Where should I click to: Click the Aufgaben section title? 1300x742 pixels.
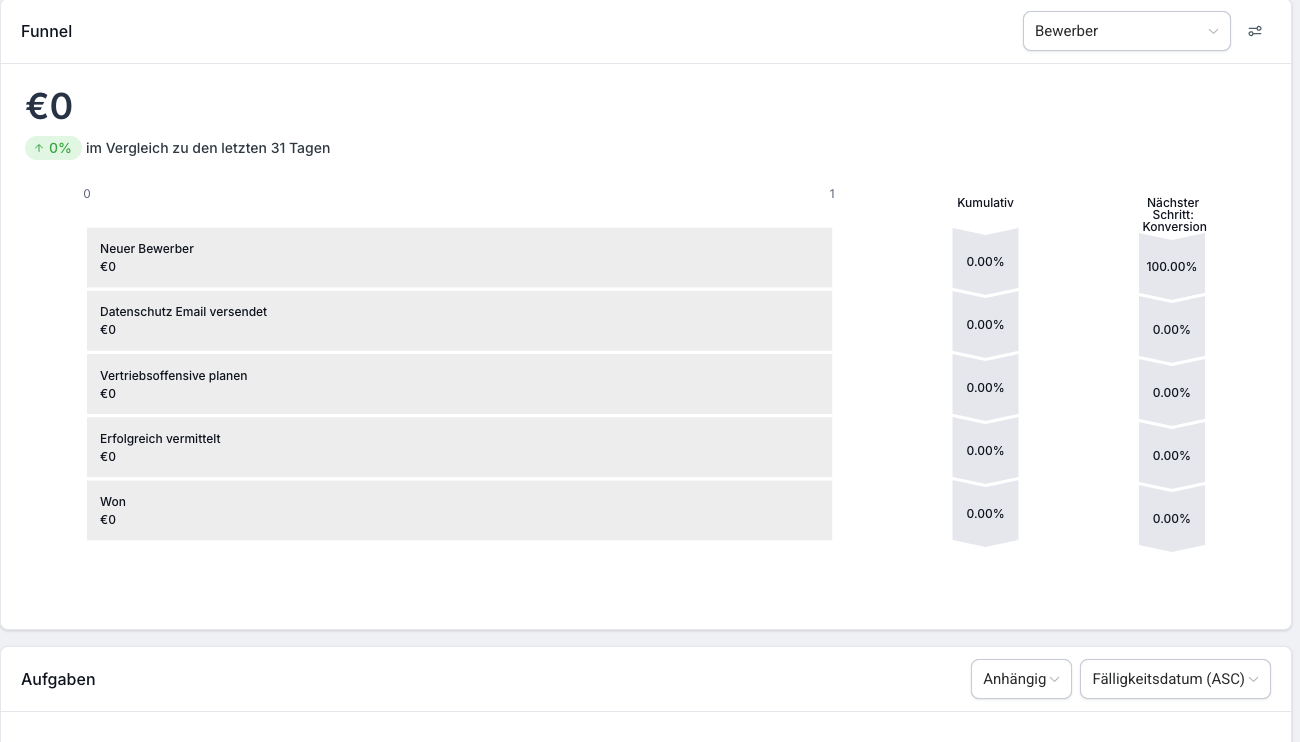point(58,679)
